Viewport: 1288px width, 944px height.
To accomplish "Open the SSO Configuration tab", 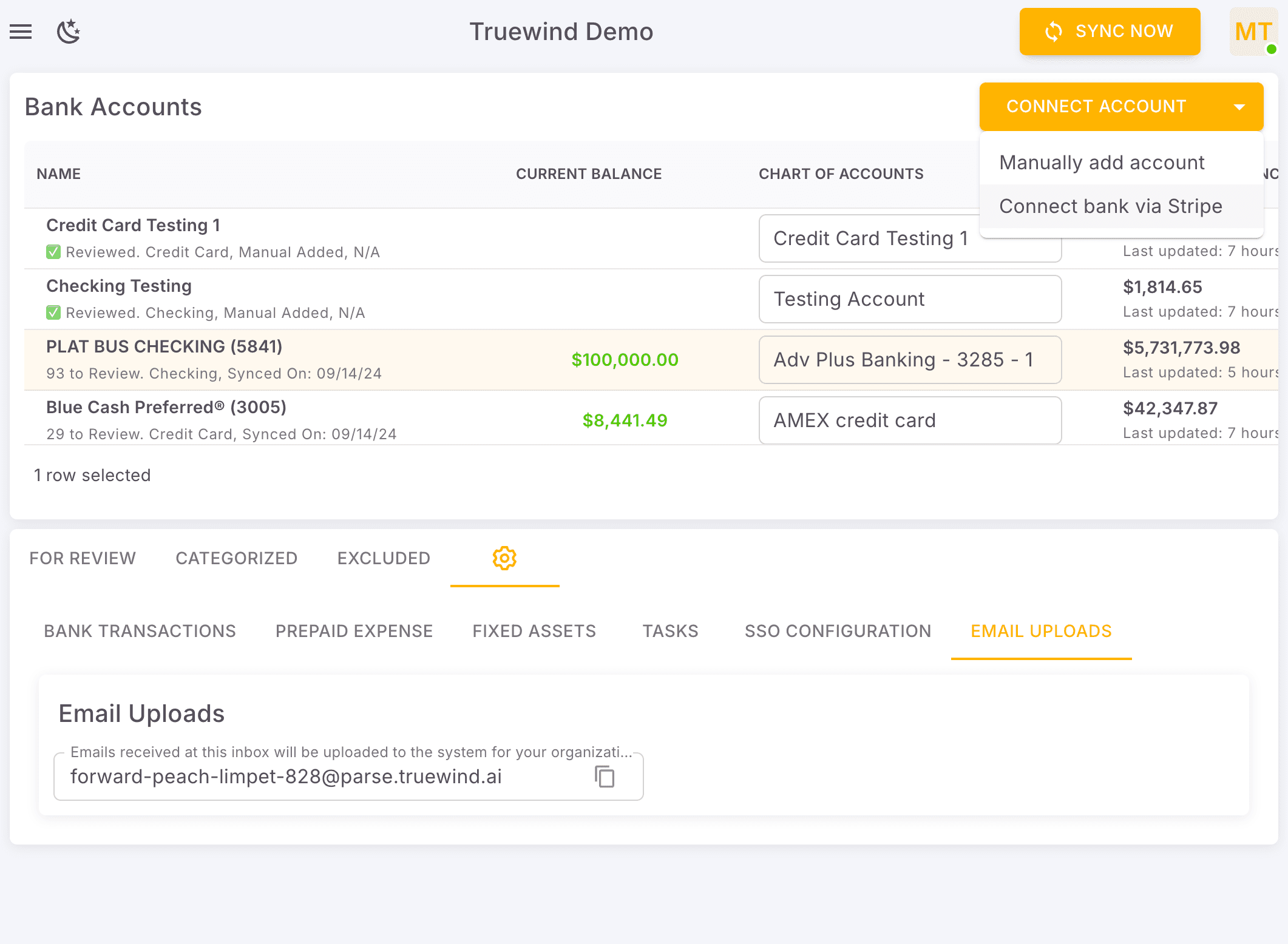I will (838, 631).
